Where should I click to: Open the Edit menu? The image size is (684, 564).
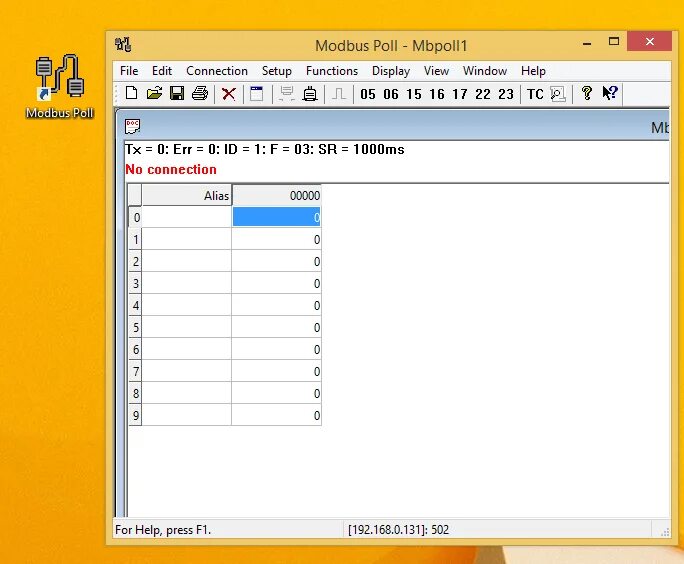click(x=162, y=71)
